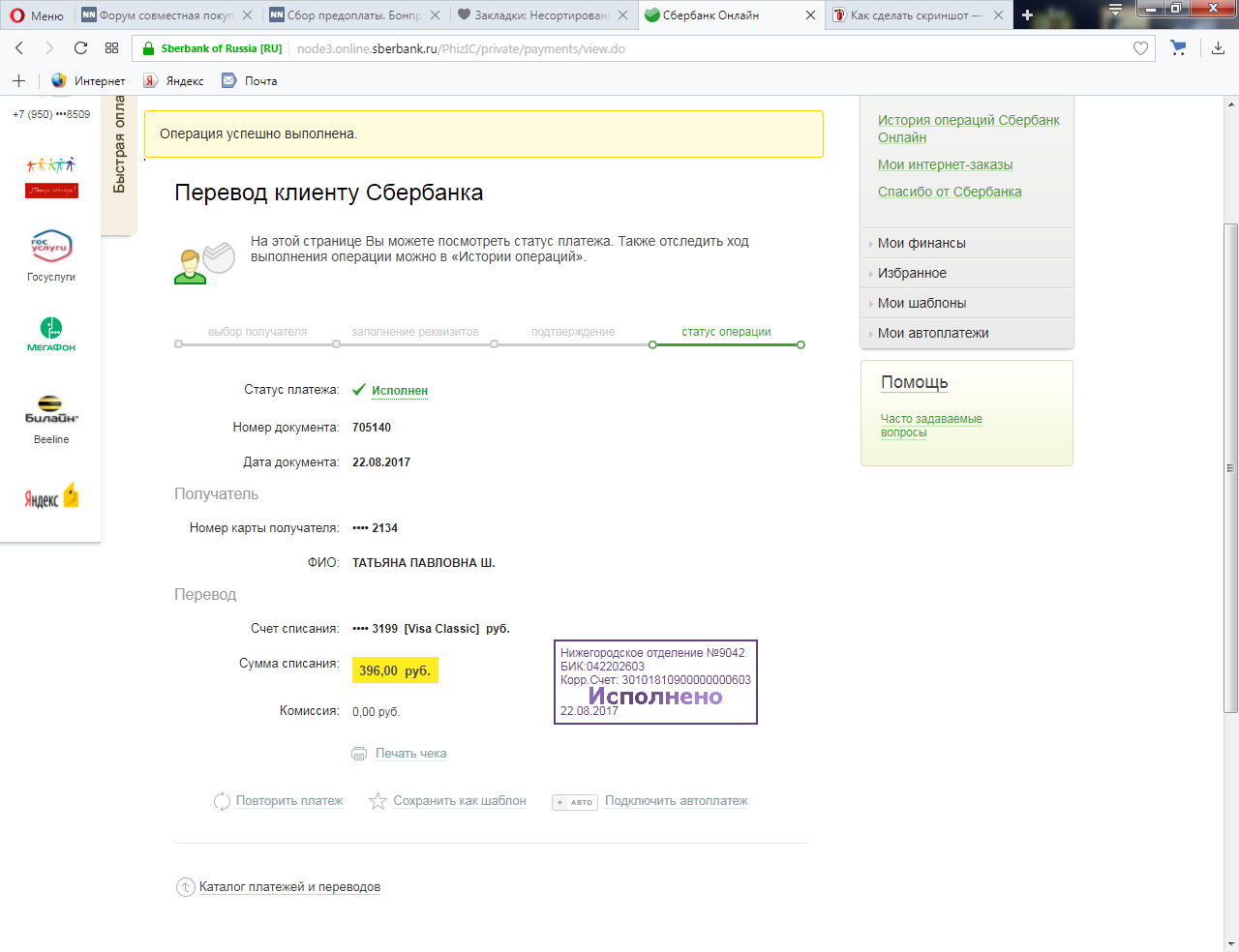Click Подключить автоплатеж link
The image size is (1239, 952).
point(677,801)
